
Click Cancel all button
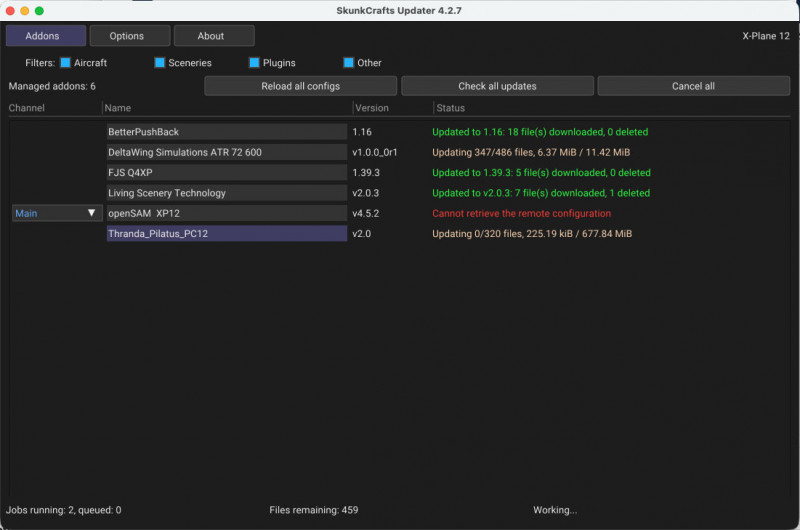pos(693,86)
